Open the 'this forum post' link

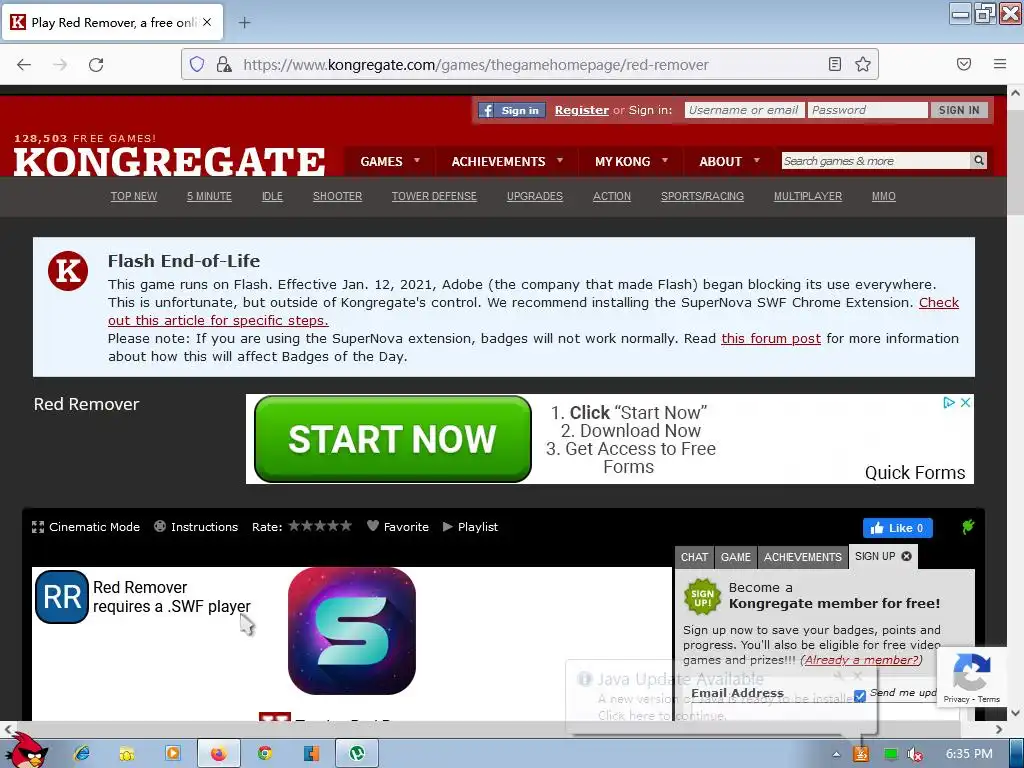tap(771, 338)
